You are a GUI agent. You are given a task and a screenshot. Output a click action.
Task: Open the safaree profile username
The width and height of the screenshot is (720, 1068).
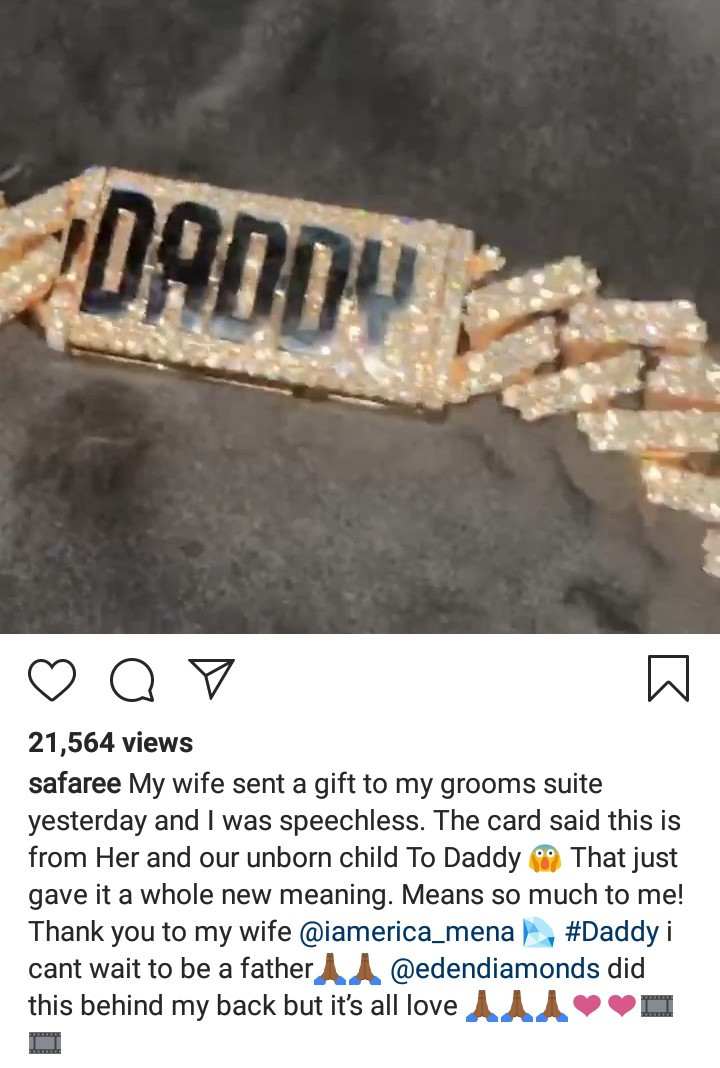(x=74, y=784)
